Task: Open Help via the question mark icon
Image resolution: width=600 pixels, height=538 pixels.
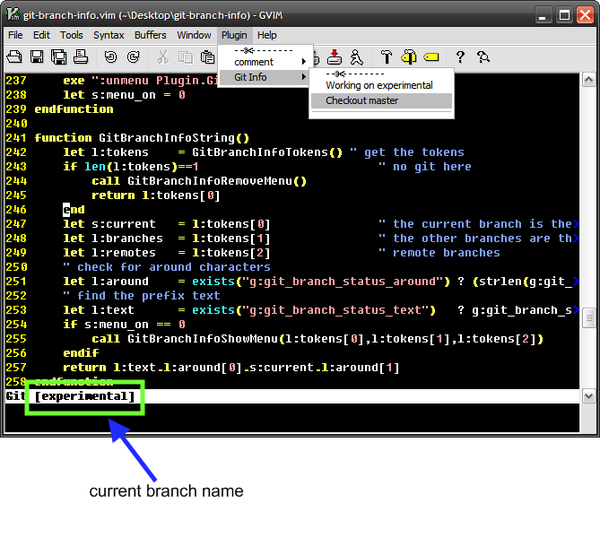Action: 460,58
